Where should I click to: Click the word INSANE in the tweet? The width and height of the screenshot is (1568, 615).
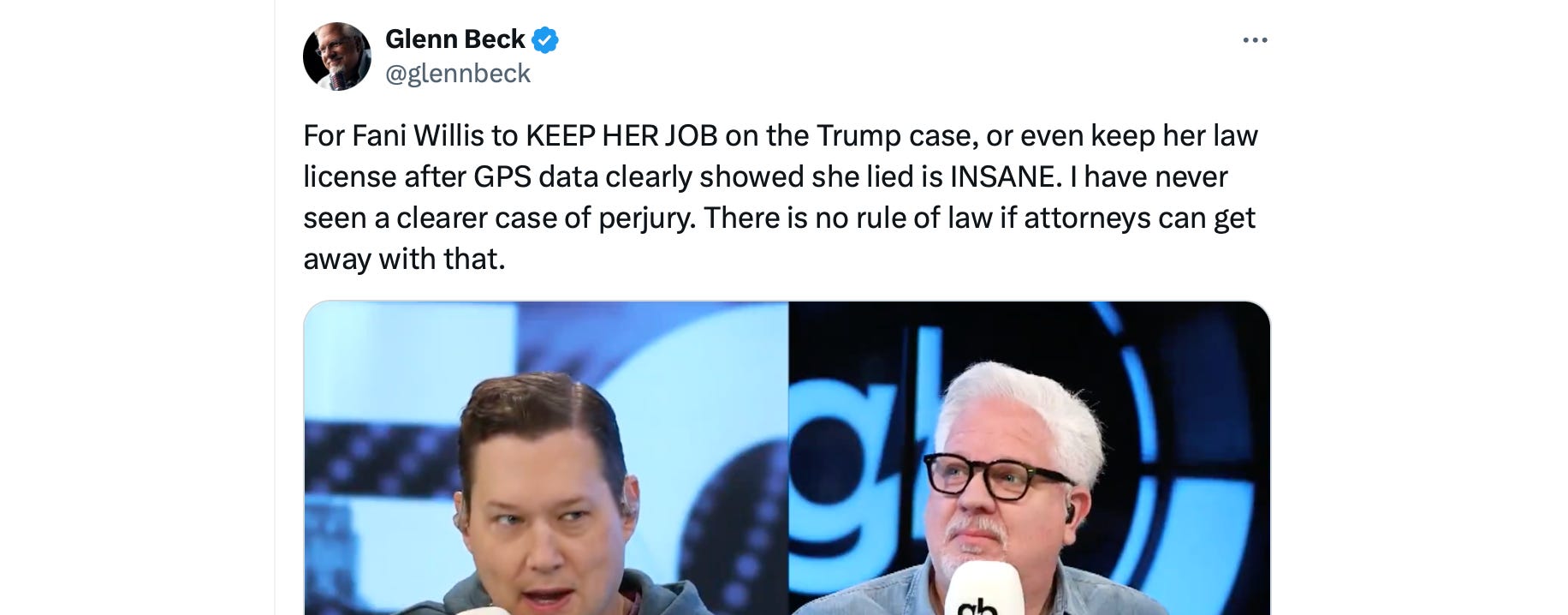(x=1006, y=176)
